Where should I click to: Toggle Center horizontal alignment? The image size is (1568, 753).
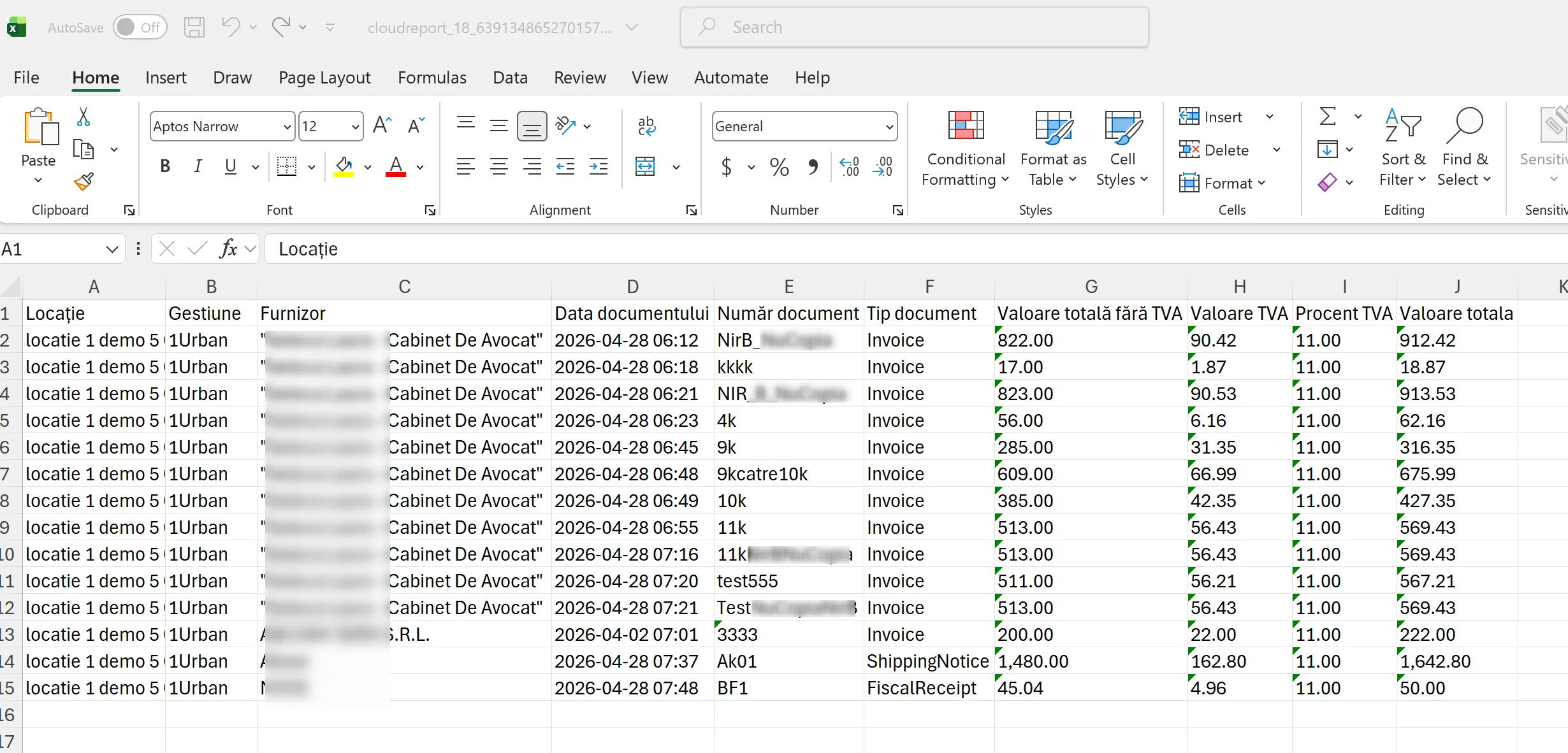(499, 167)
